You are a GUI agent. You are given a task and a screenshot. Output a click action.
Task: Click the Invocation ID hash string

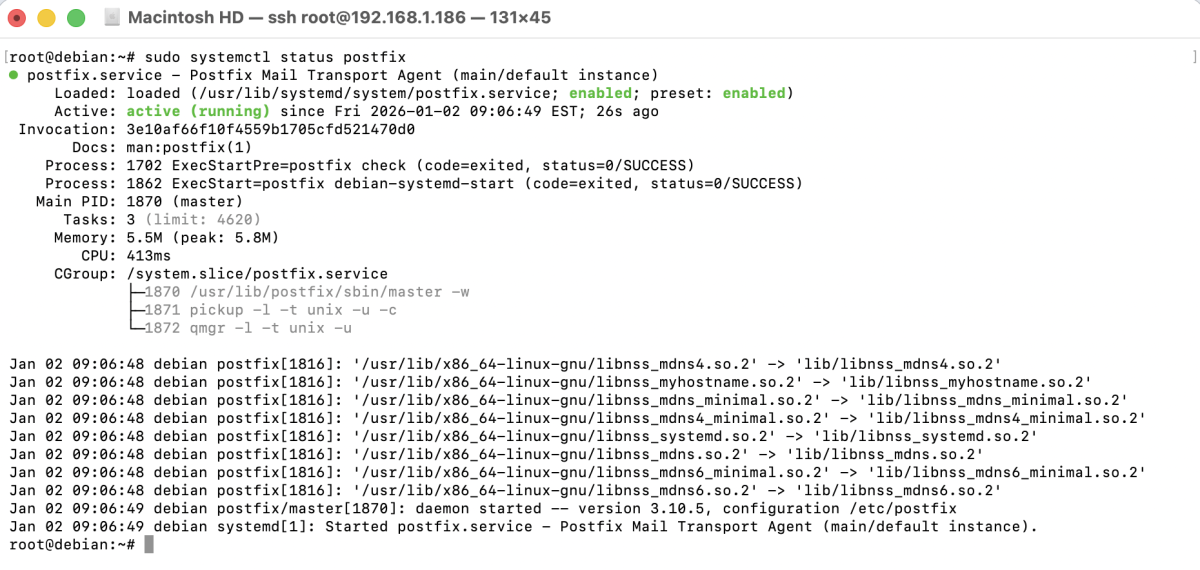point(270,129)
